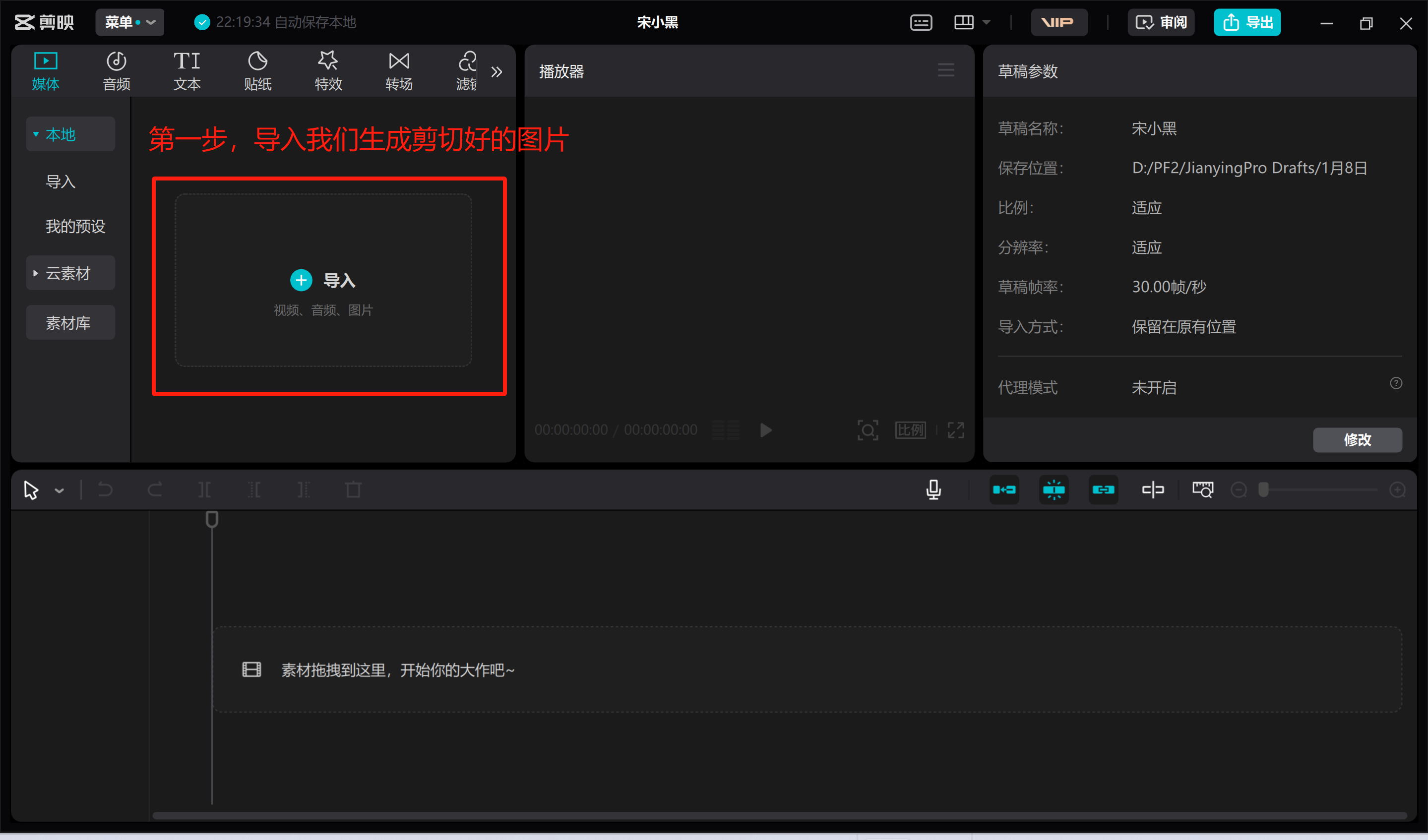
Task: Open the 比例 aspect ratio option
Action: point(911,430)
